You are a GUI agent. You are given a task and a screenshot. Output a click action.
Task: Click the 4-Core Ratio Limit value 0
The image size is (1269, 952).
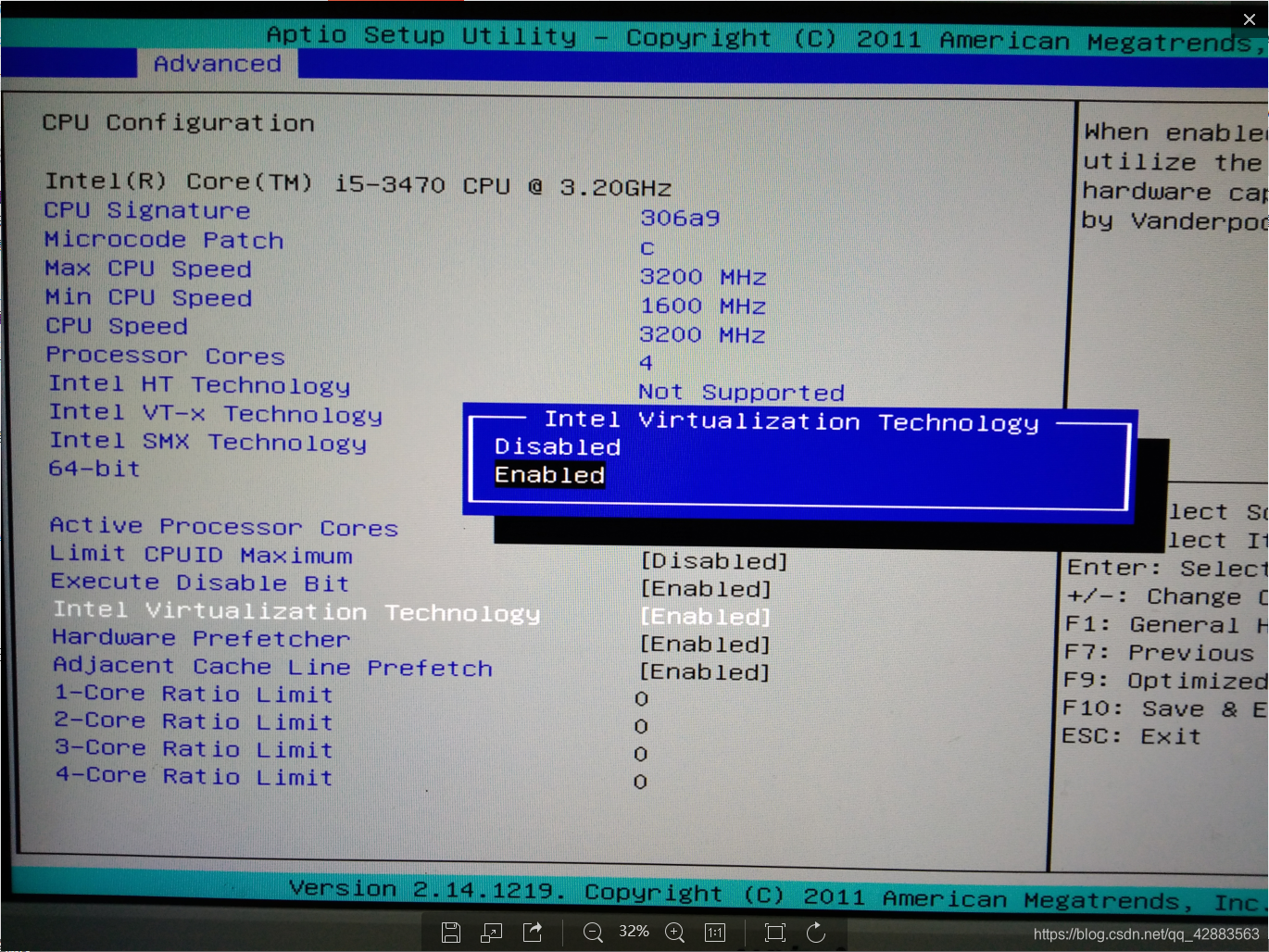click(x=641, y=783)
